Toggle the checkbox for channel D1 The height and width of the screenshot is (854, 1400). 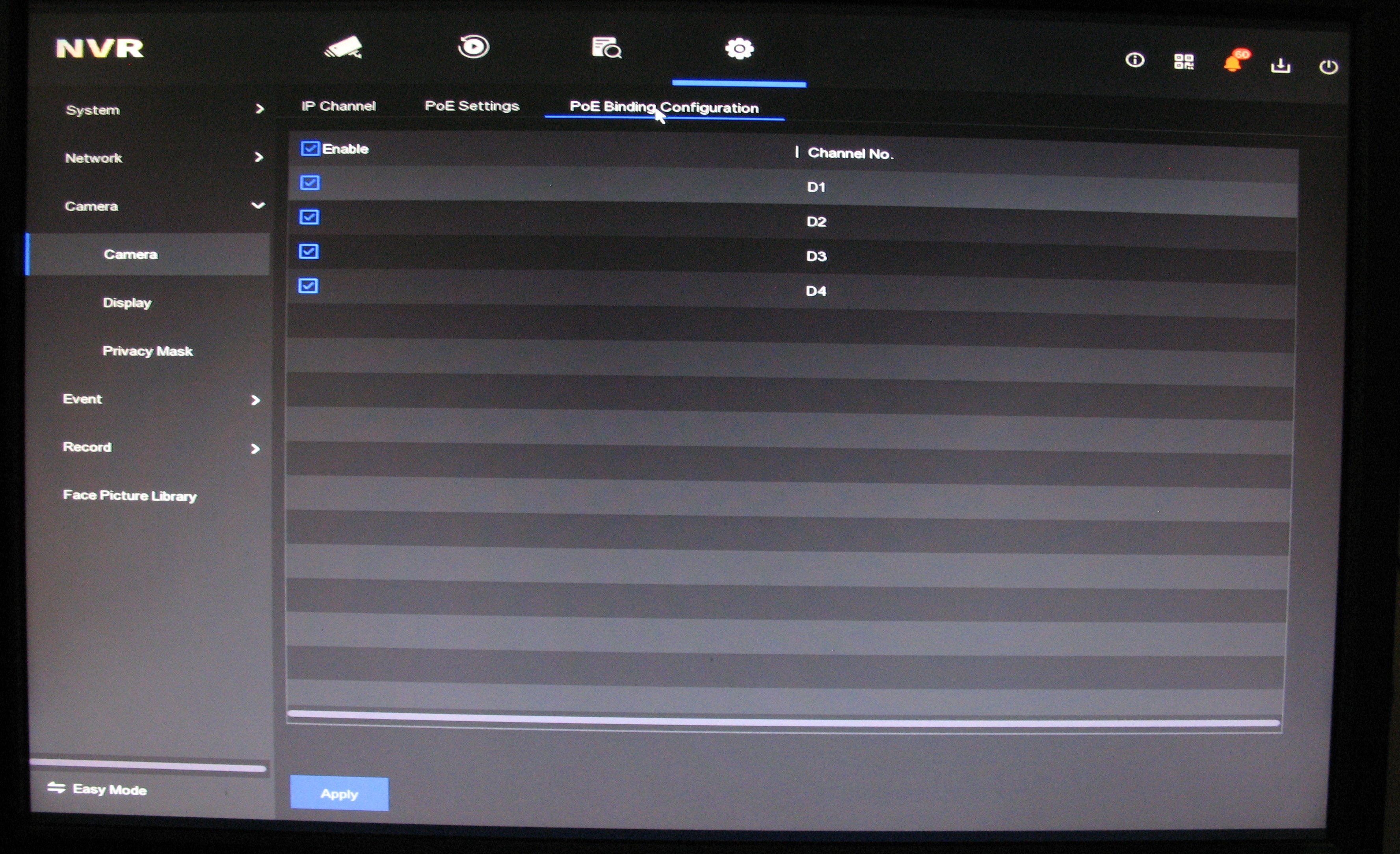coord(310,183)
